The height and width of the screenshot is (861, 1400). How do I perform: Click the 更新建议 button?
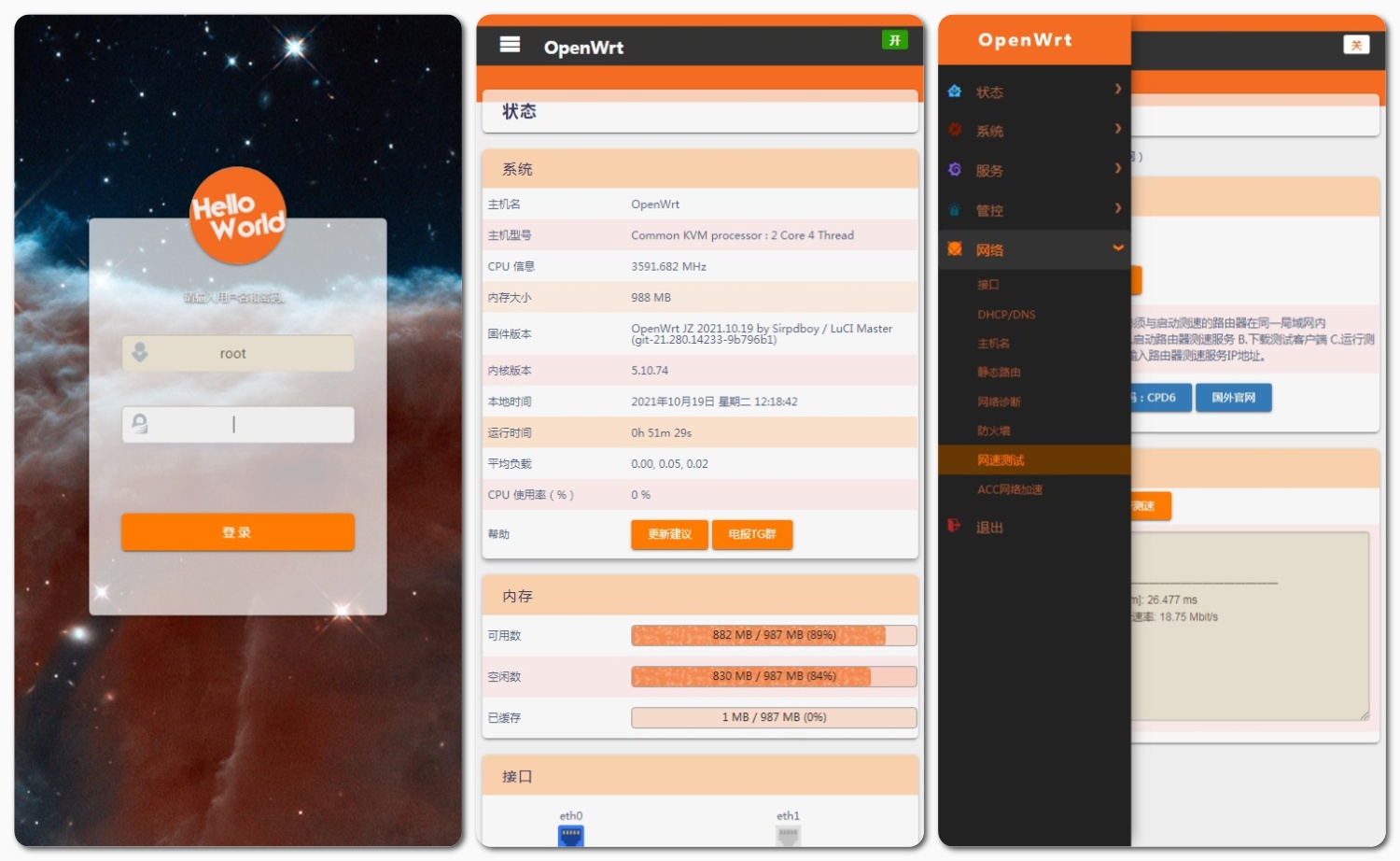(x=669, y=534)
